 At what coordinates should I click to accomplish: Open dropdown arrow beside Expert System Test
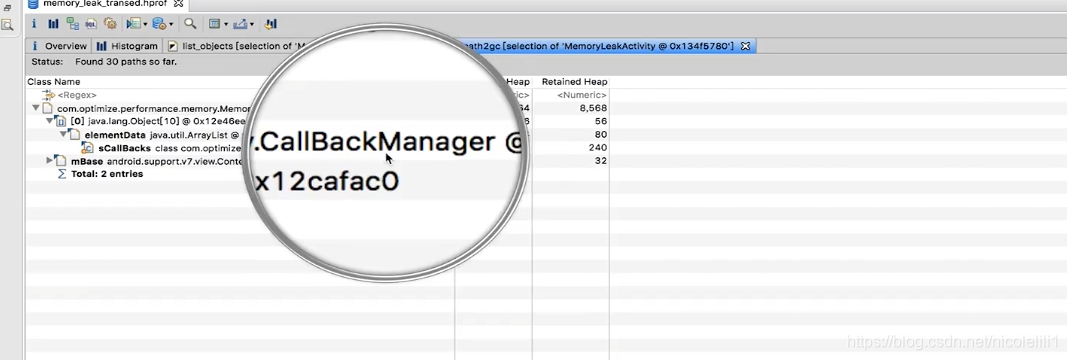(146, 24)
